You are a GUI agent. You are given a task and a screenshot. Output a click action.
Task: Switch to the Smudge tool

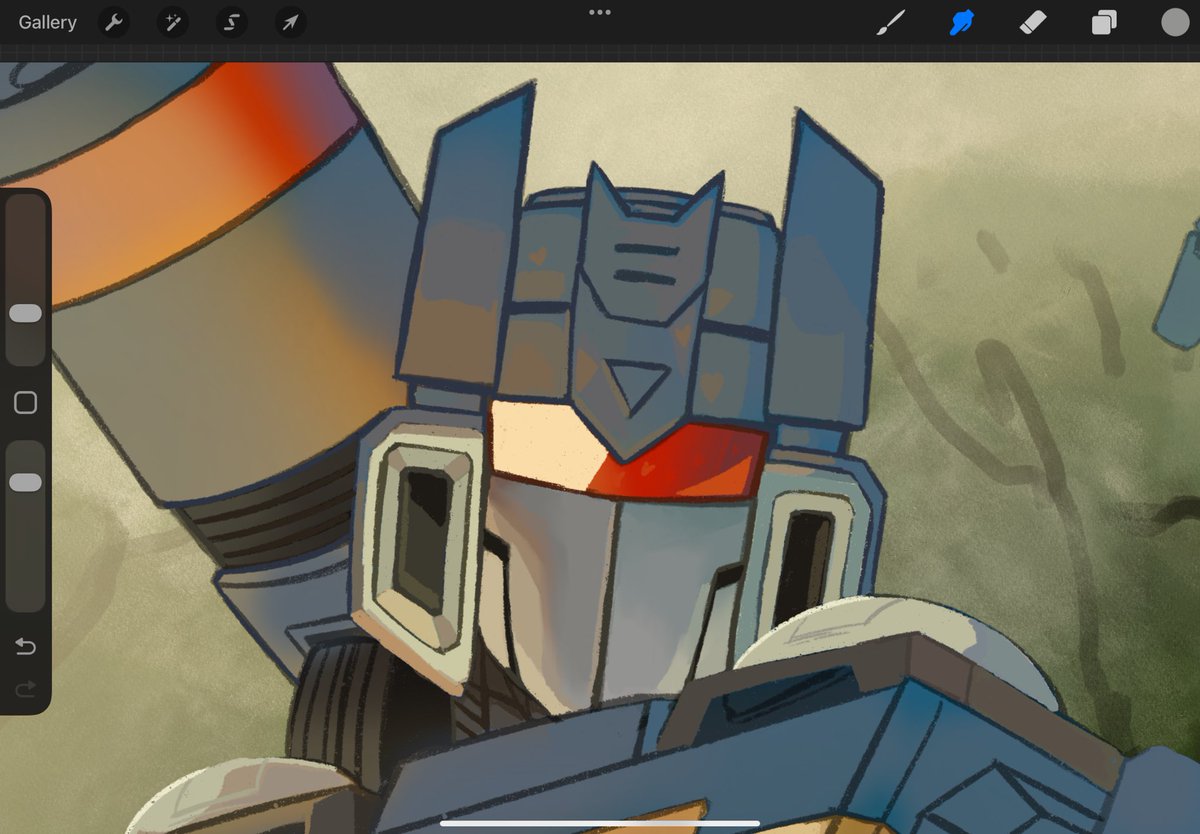[962, 22]
